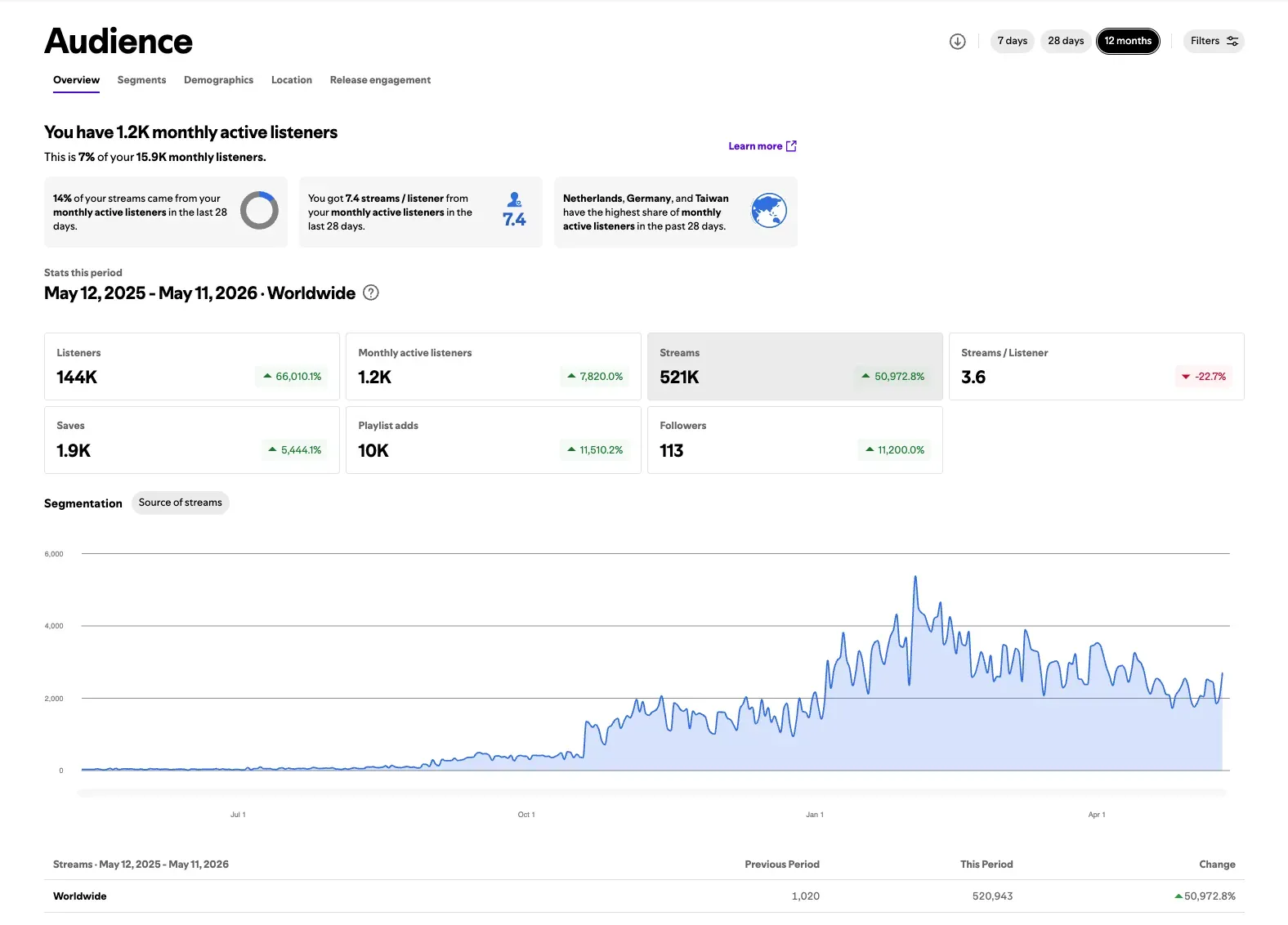The height and width of the screenshot is (925, 1288).
Task: Open the Source of streams segmentation
Action: tap(180, 503)
